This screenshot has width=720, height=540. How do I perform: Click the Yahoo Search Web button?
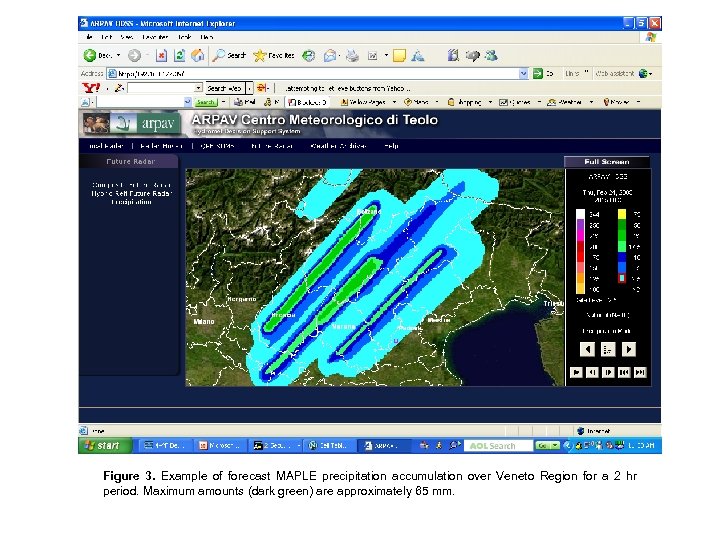point(225,88)
